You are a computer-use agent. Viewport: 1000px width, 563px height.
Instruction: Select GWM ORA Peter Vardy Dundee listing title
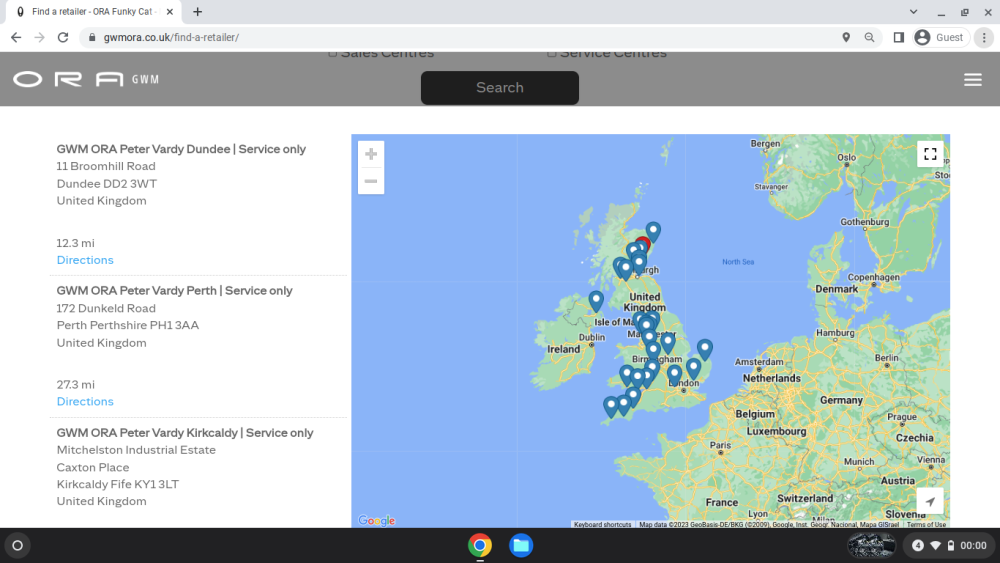coord(181,149)
